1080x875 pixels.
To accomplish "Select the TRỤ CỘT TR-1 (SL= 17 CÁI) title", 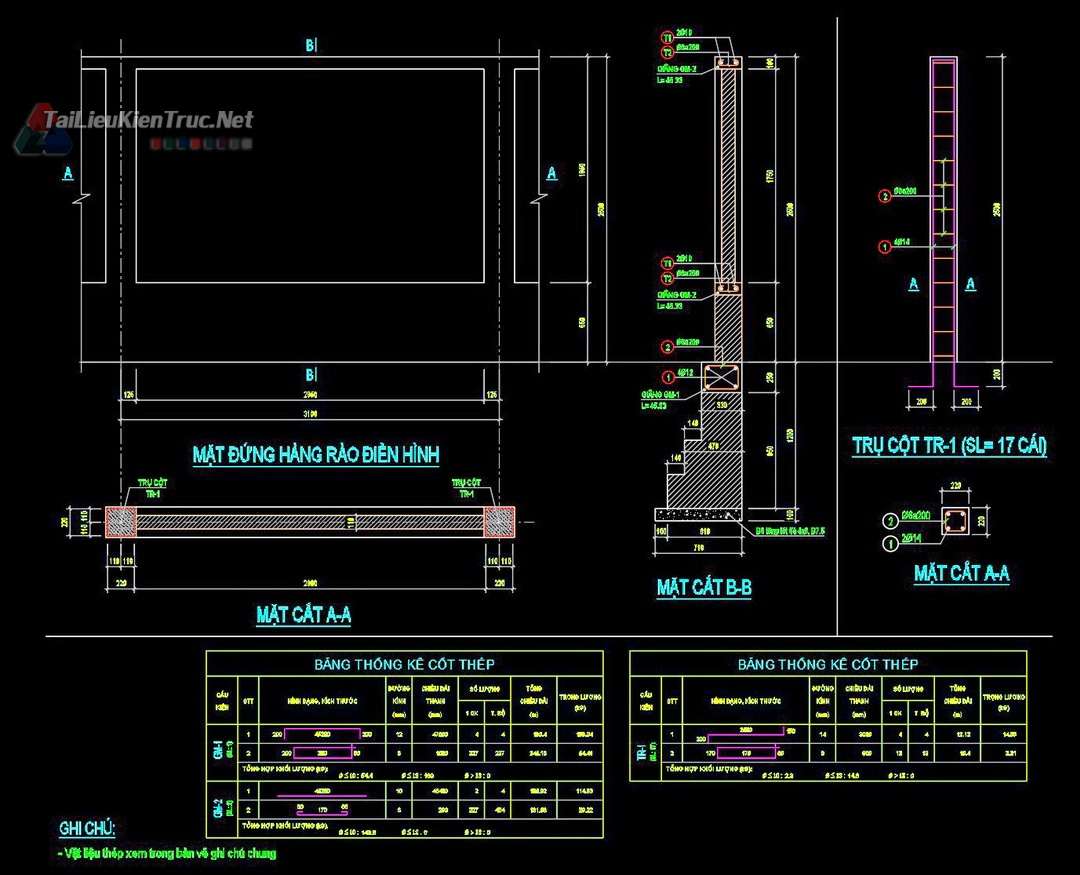I will [949, 446].
